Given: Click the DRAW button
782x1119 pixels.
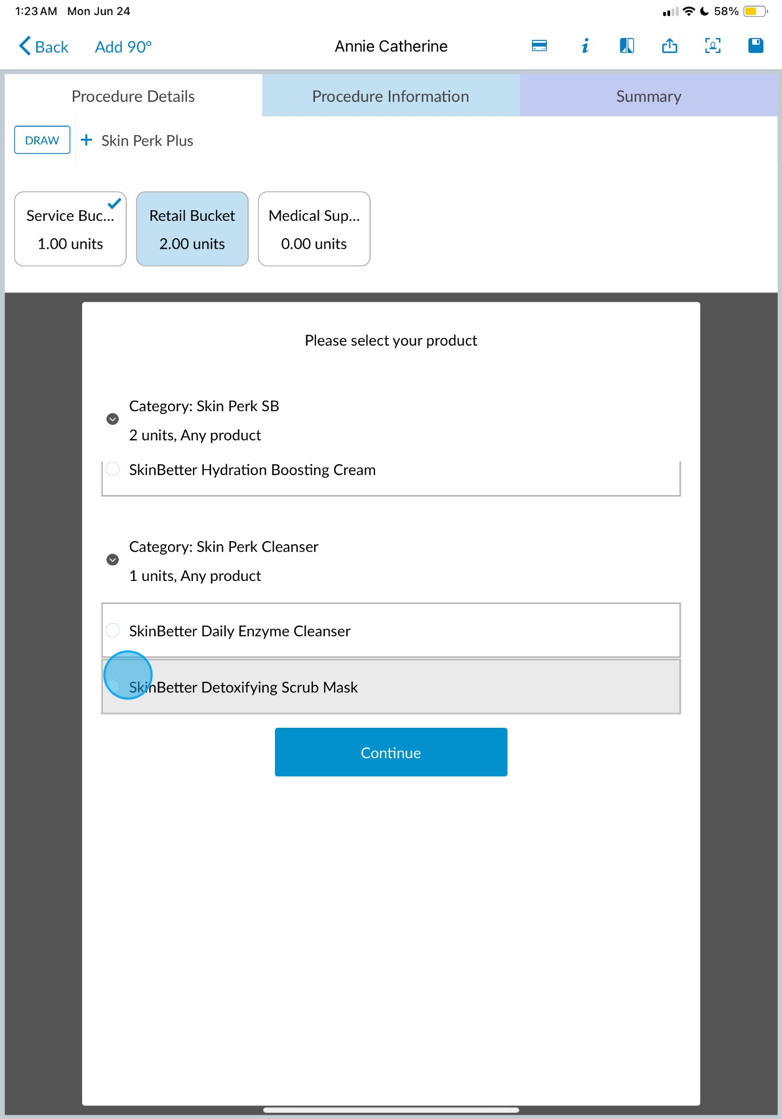Looking at the screenshot, I should pos(42,140).
